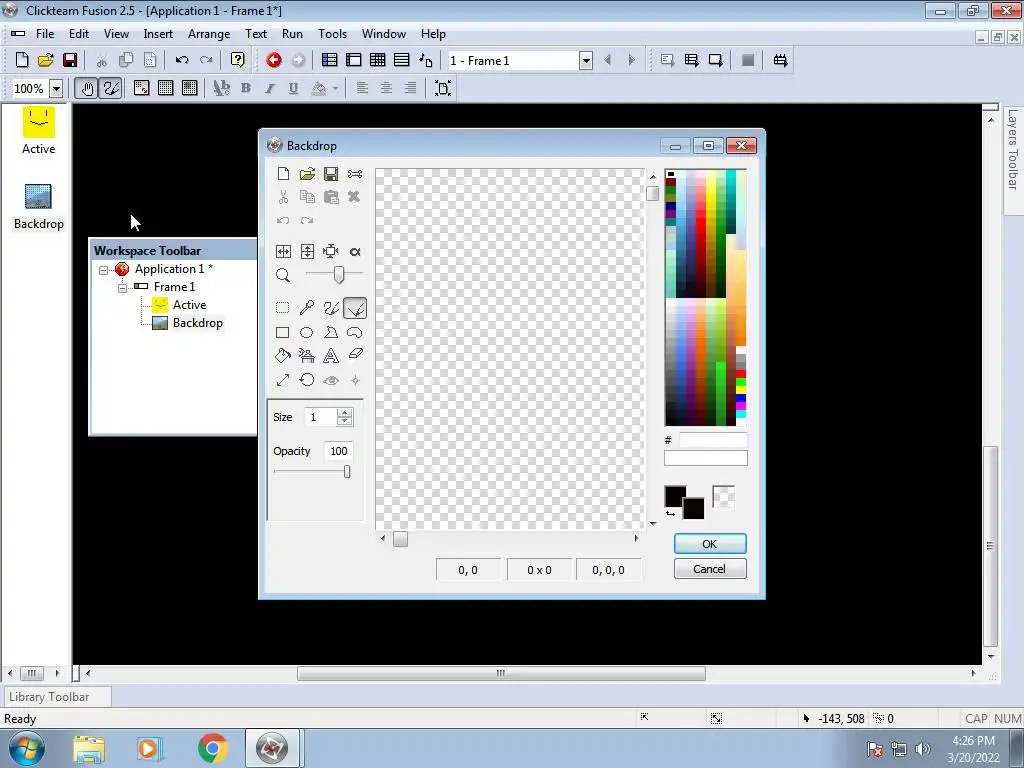1024x768 pixels.
Task: Collapse the Application 1 tree node
Action: point(103,270)
